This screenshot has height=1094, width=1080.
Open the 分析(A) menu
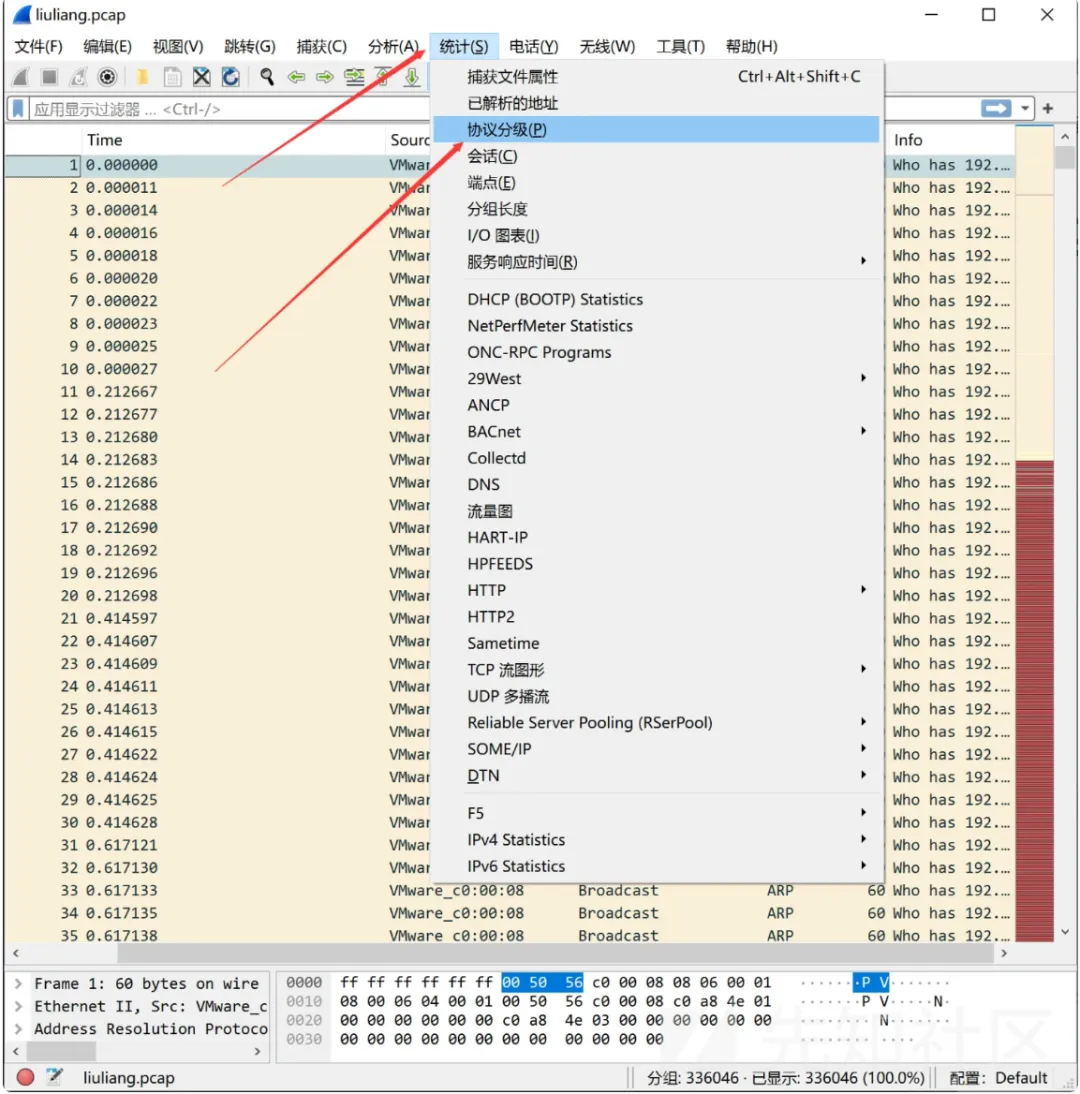click(393, 47)
